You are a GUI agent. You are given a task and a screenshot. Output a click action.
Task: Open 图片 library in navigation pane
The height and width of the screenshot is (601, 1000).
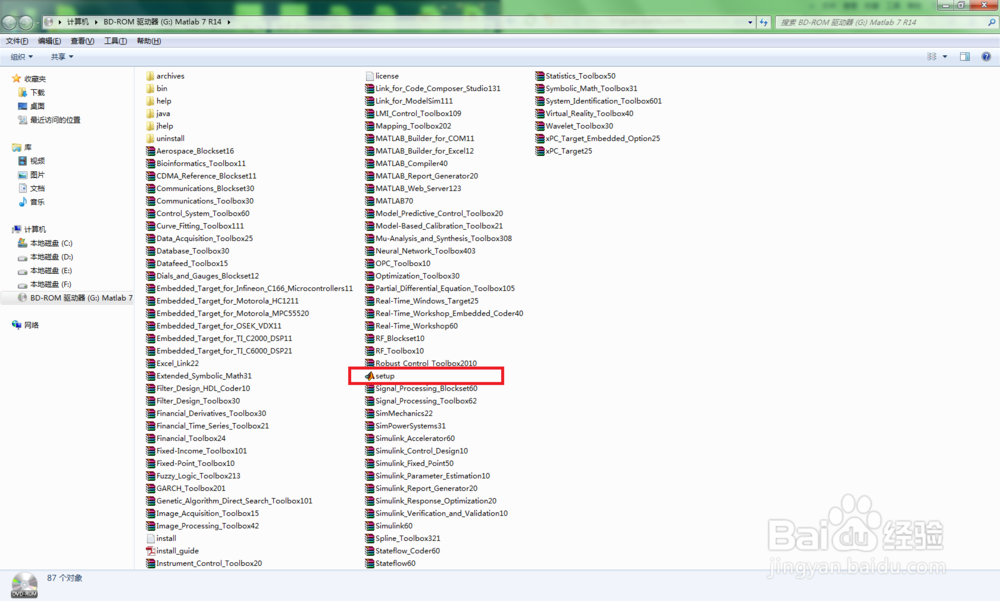click(38, 175)
